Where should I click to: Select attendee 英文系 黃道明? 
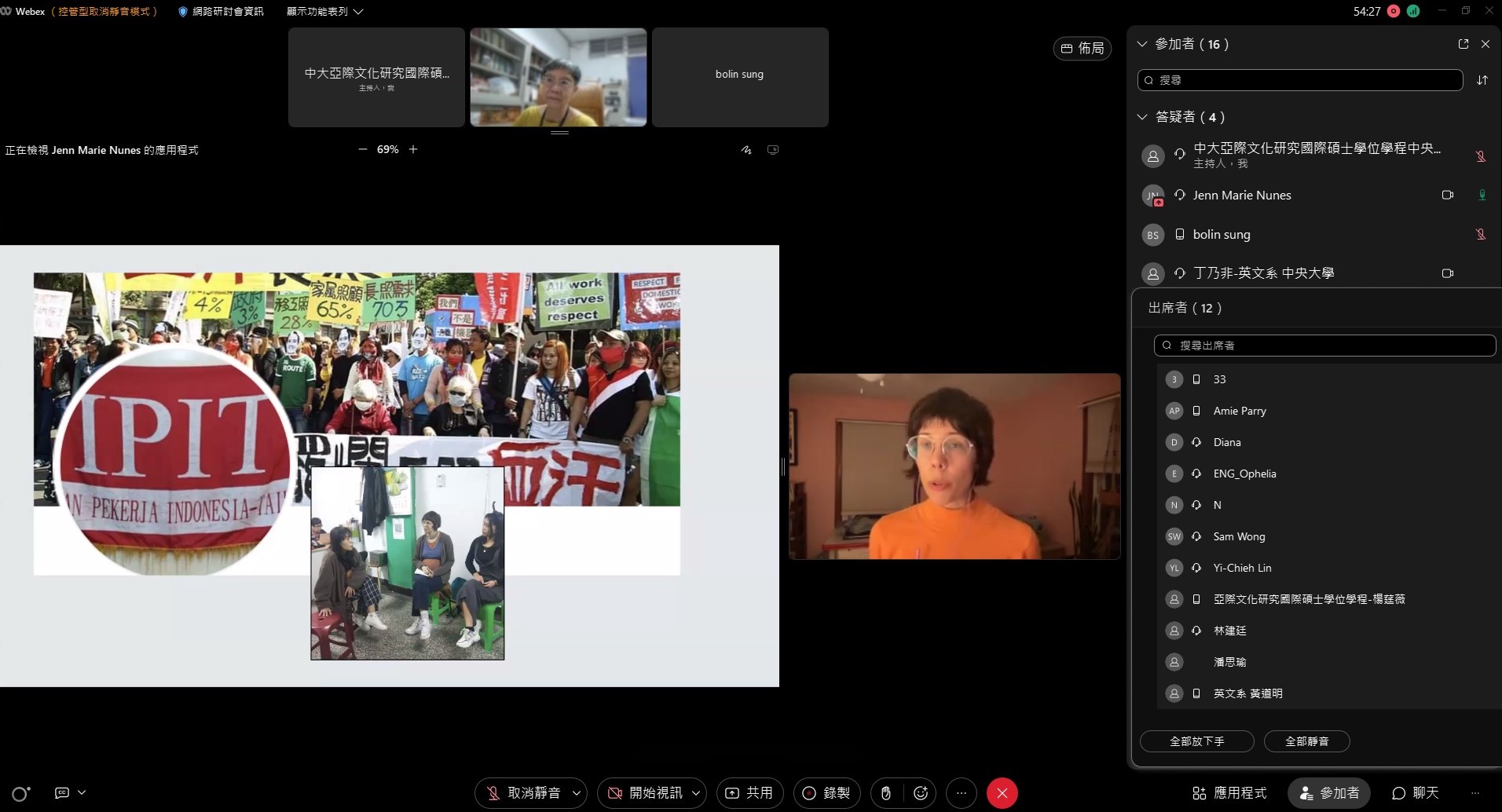coord(1328,693)
